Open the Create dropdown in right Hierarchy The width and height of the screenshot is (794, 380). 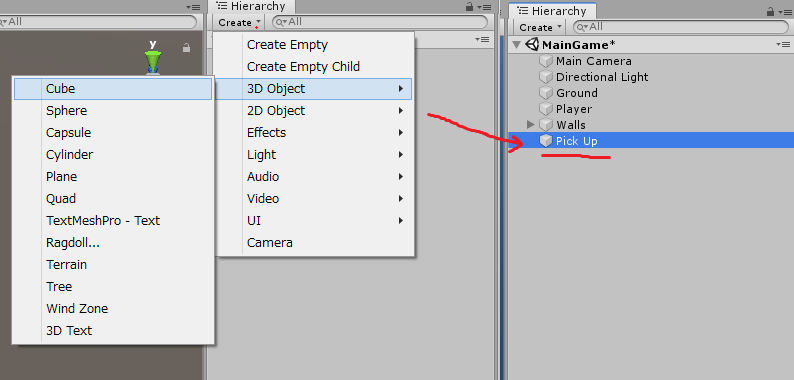coord(540,27)
